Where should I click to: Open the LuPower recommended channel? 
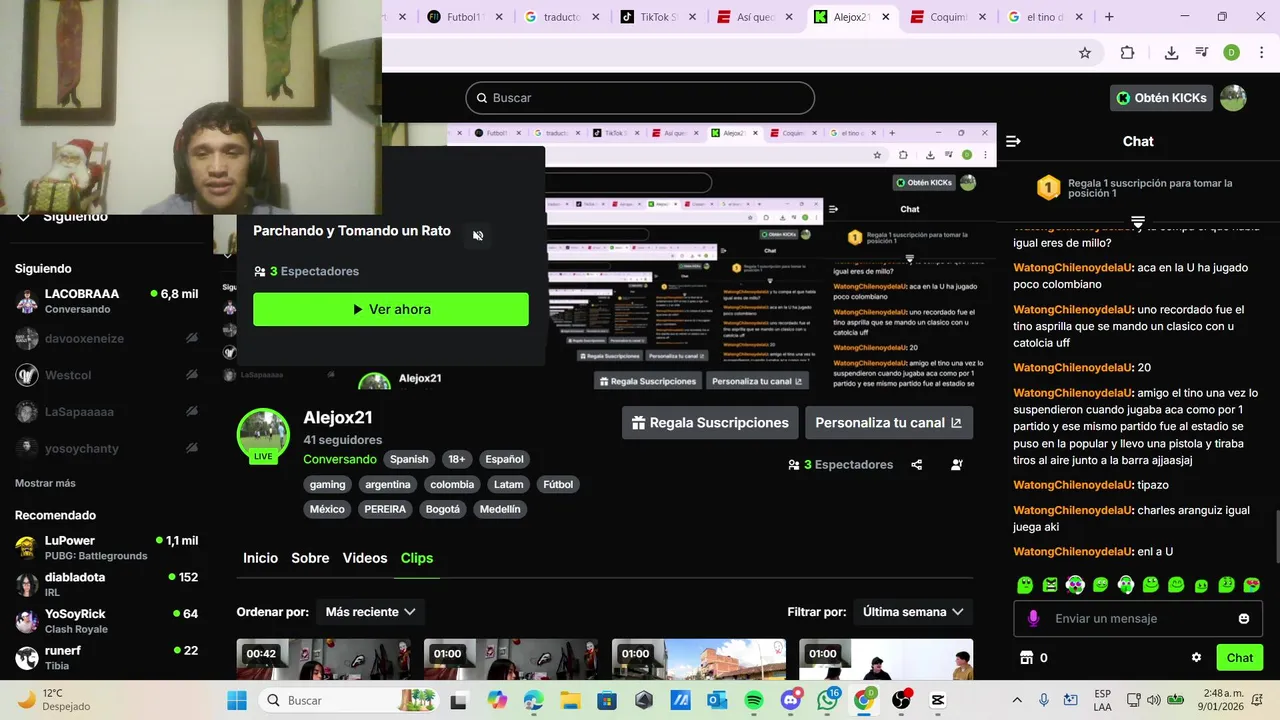tap(106, 548)
